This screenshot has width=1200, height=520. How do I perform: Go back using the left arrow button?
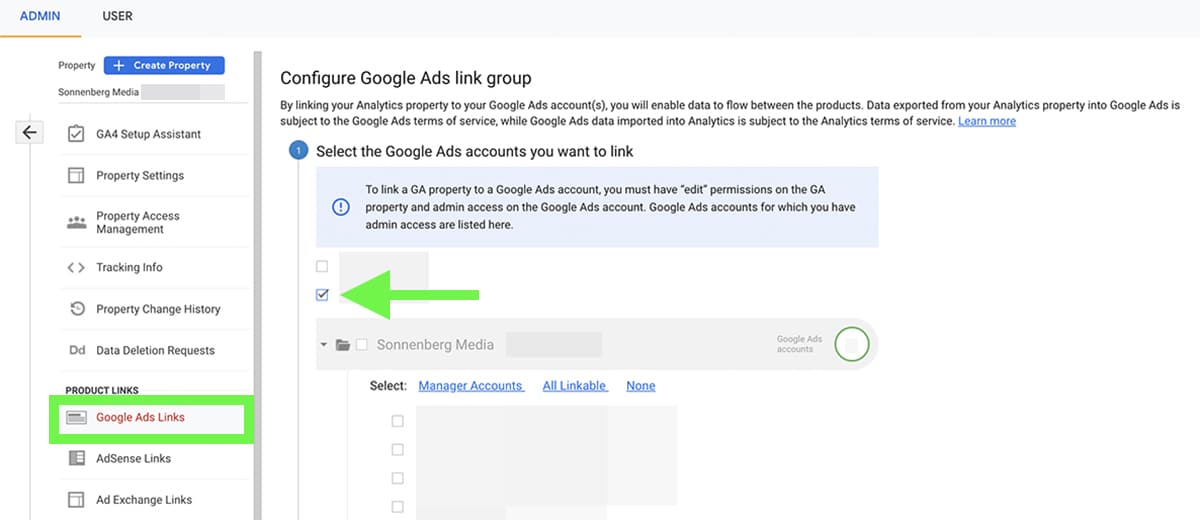[30, 132]
